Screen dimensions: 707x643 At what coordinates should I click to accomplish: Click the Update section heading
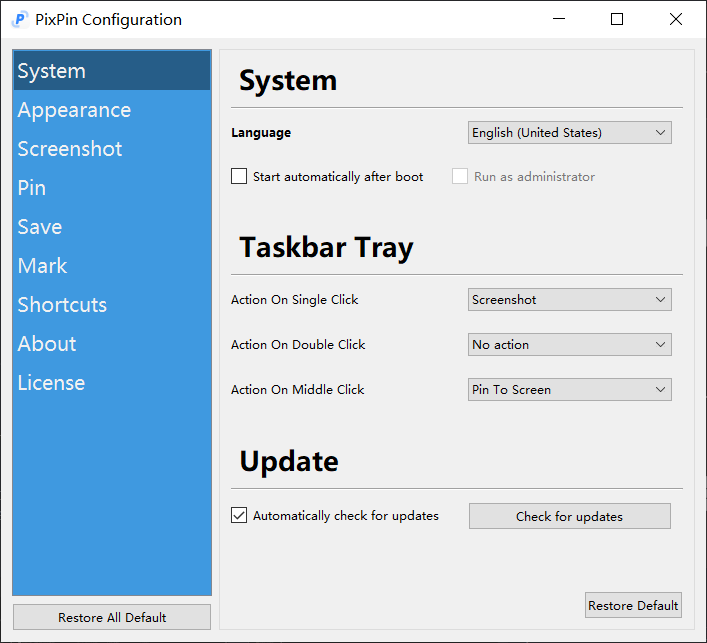point(289,461)
